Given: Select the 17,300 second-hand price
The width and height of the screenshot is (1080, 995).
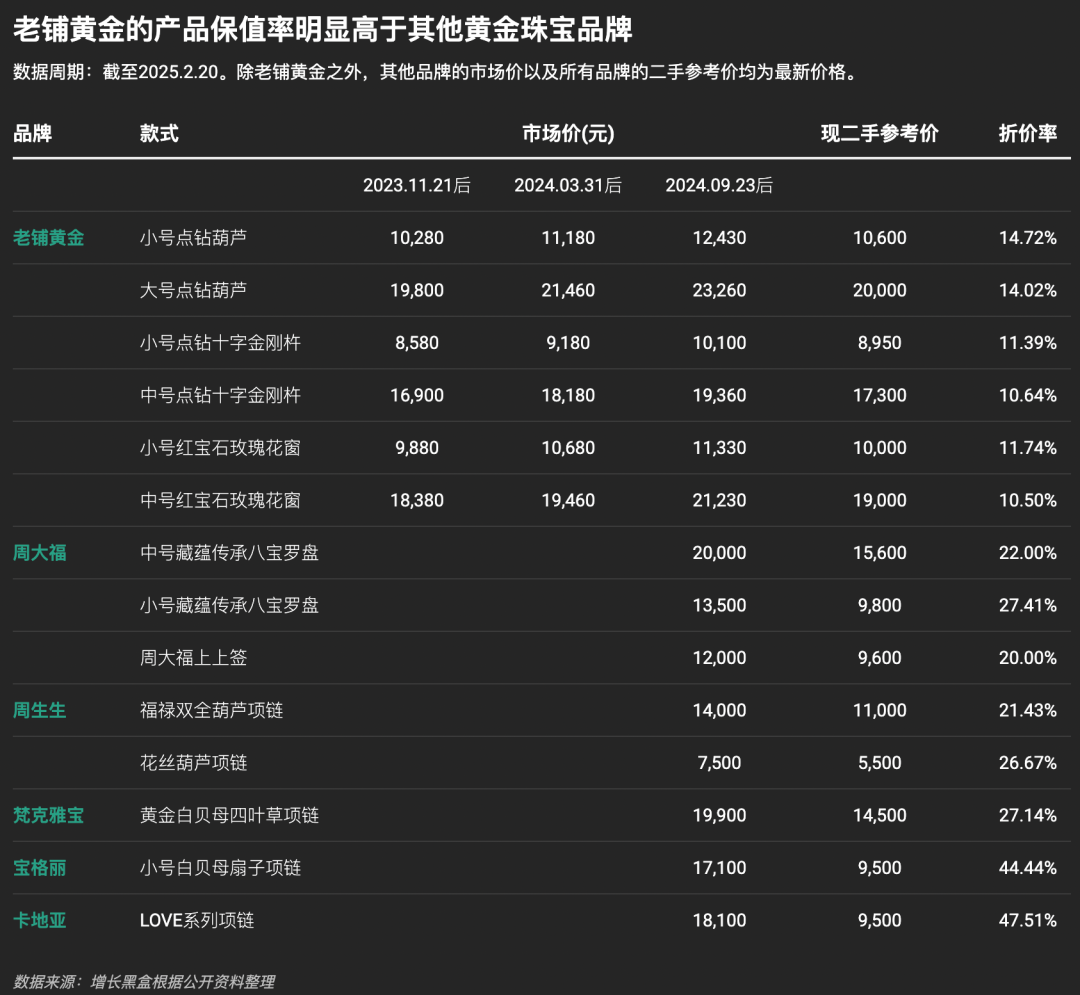Looking at the screenshot, I should tap(880, 395).
